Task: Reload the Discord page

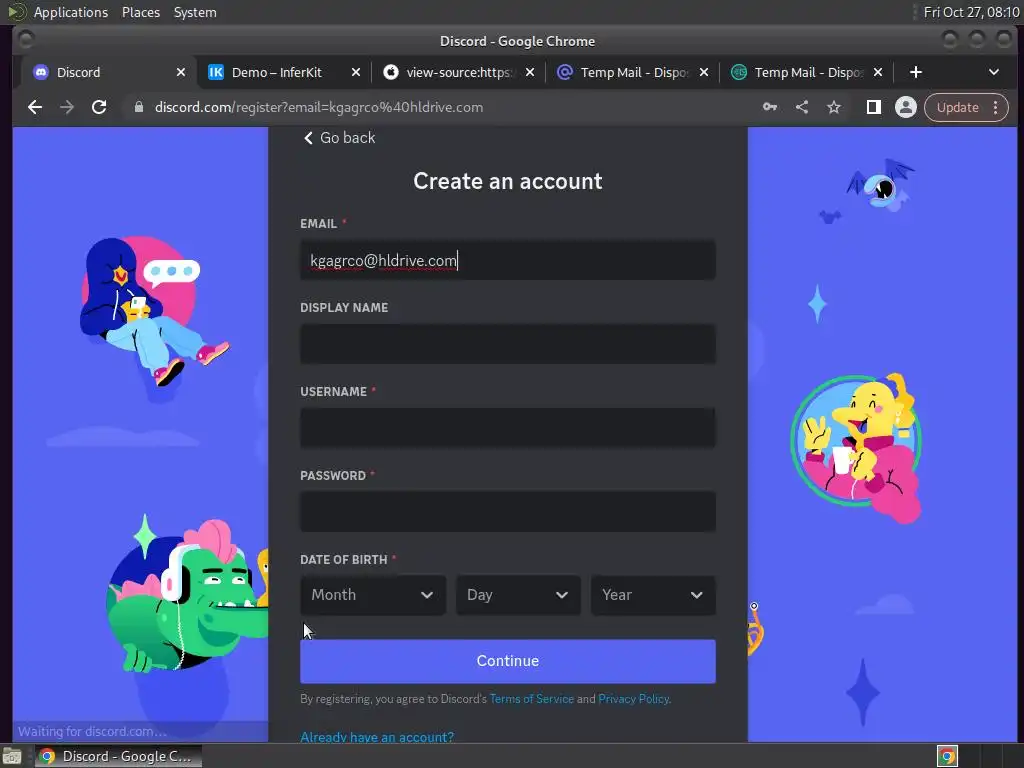Action: point(99,107)
